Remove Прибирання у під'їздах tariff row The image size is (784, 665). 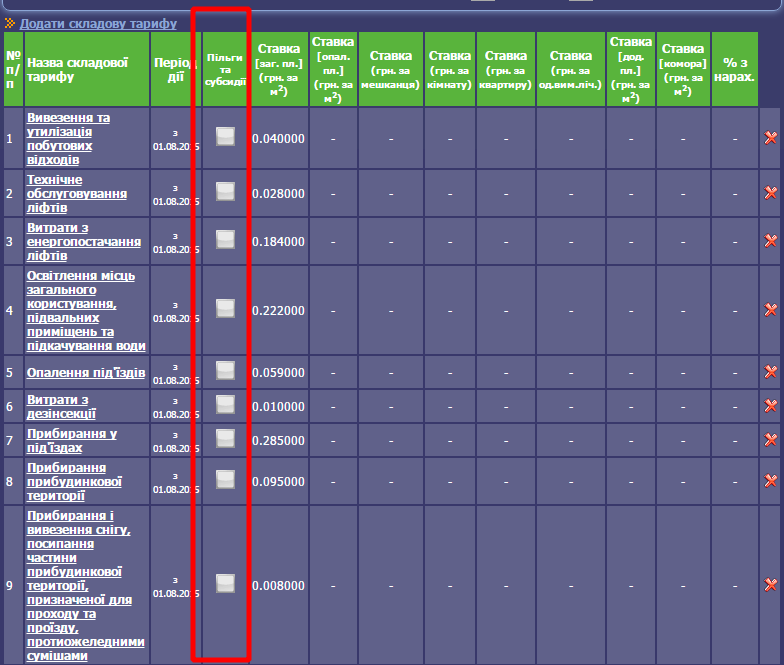click(770, 440)
